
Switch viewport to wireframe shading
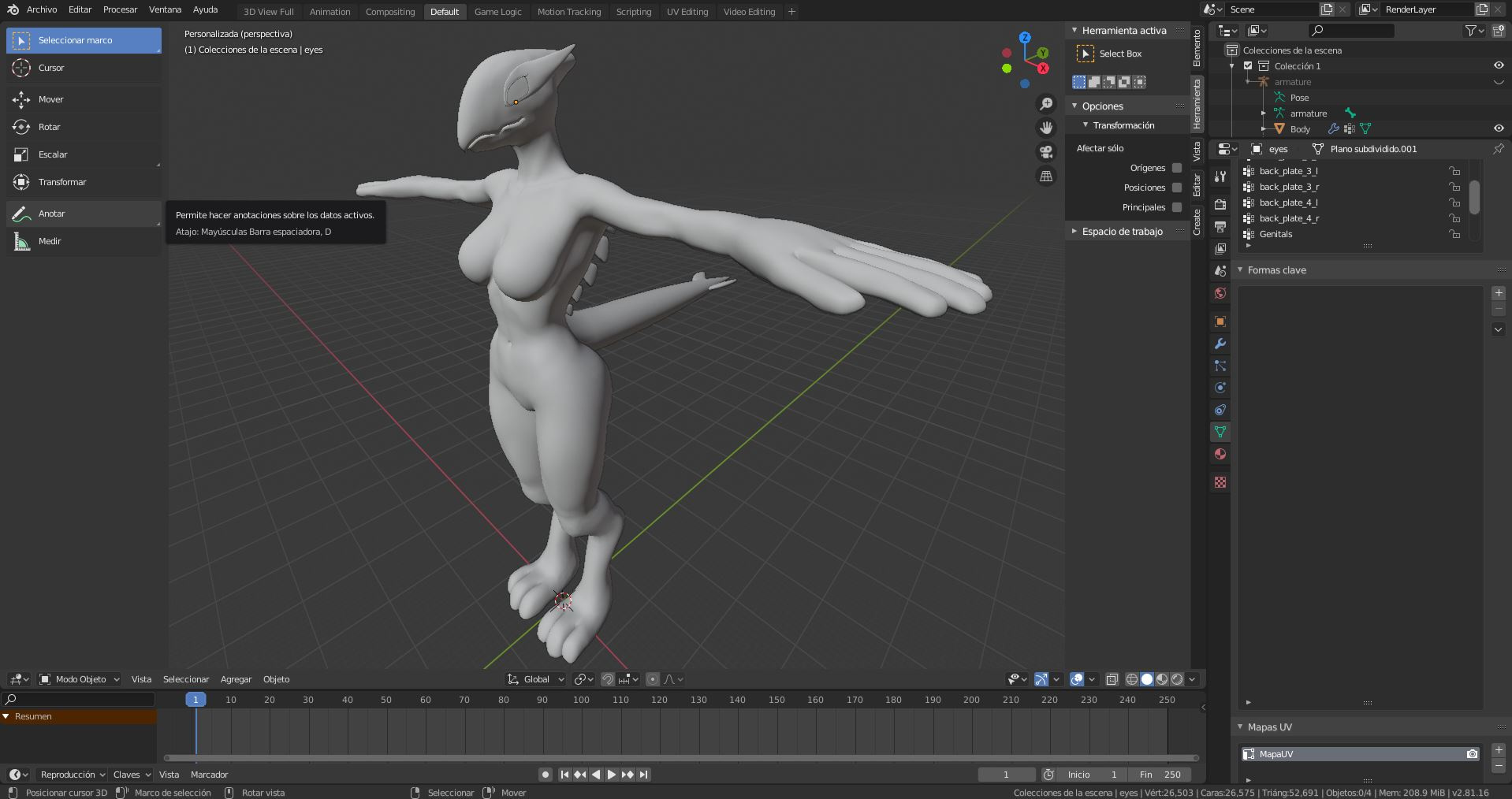click(1132, 679)
